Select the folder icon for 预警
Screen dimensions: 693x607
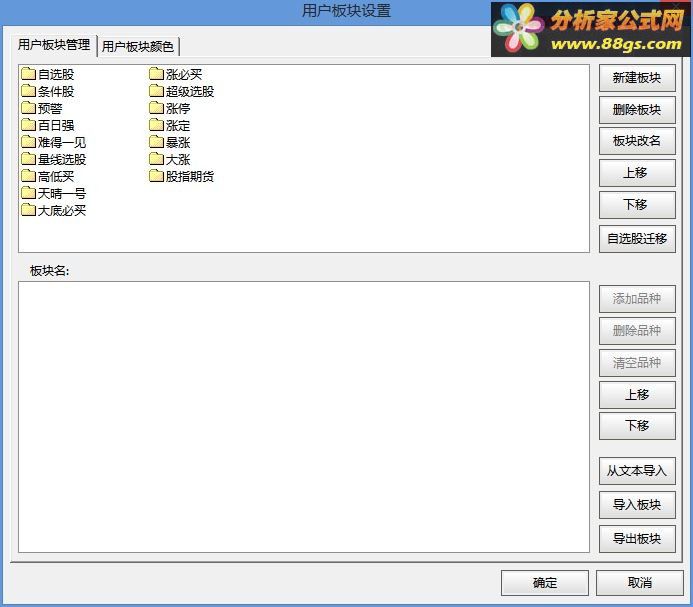coord(29,108)
